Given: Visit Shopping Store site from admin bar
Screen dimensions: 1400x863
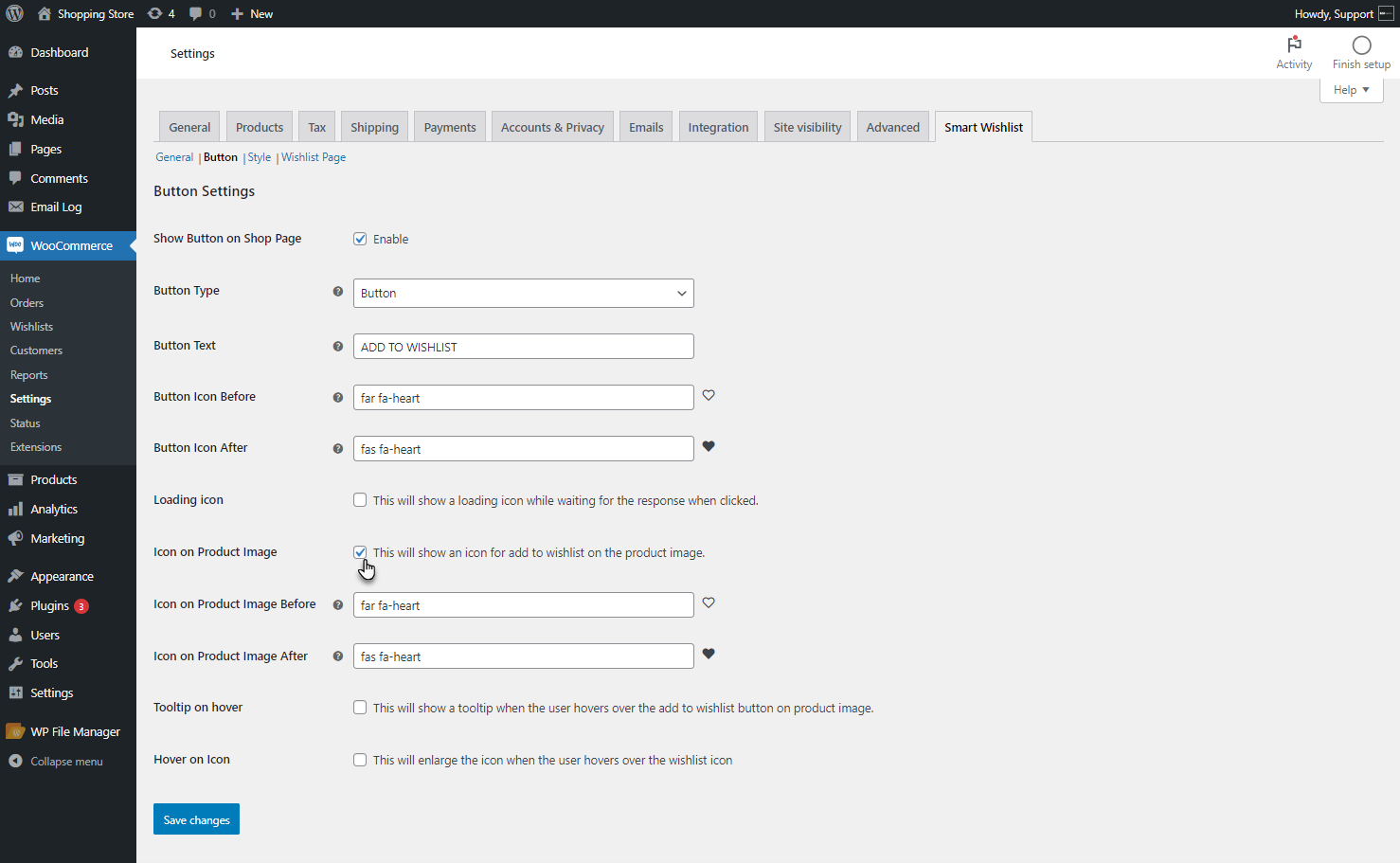Looking at the screenshot, I should (85, 13).
